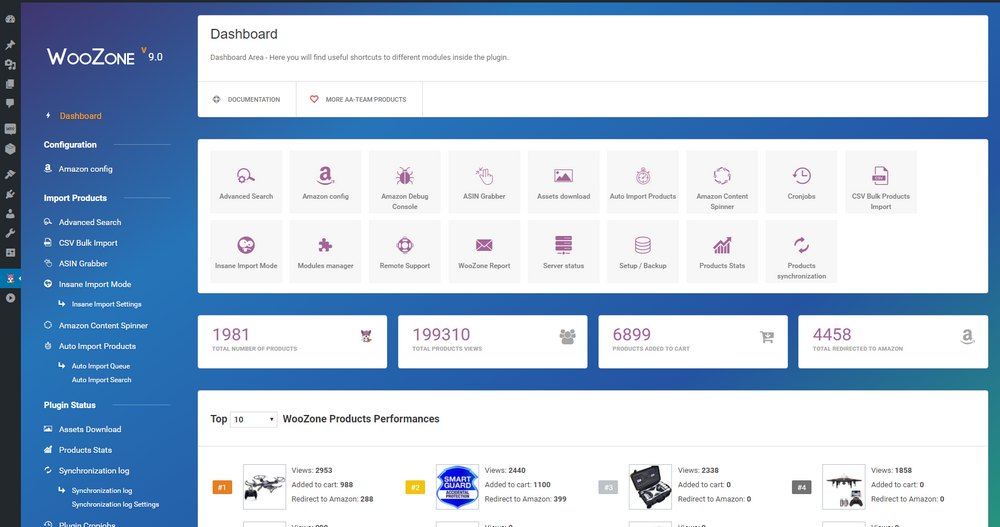This screenshot has height=527, width=1000.
Task: Open Auto Import Queue sub-item
Action: 101,366
